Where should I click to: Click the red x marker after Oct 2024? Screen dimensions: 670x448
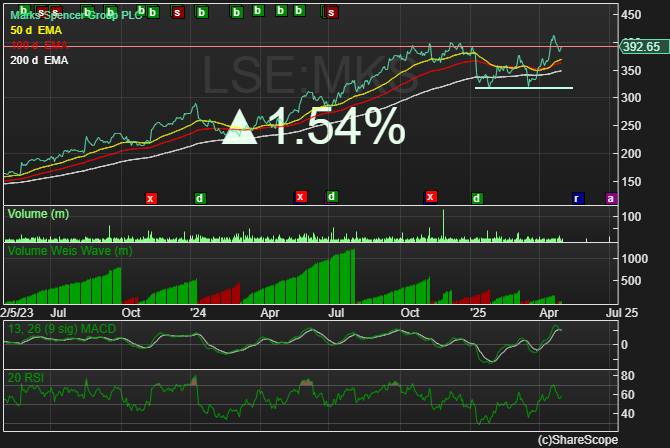[x=431, y=197]
